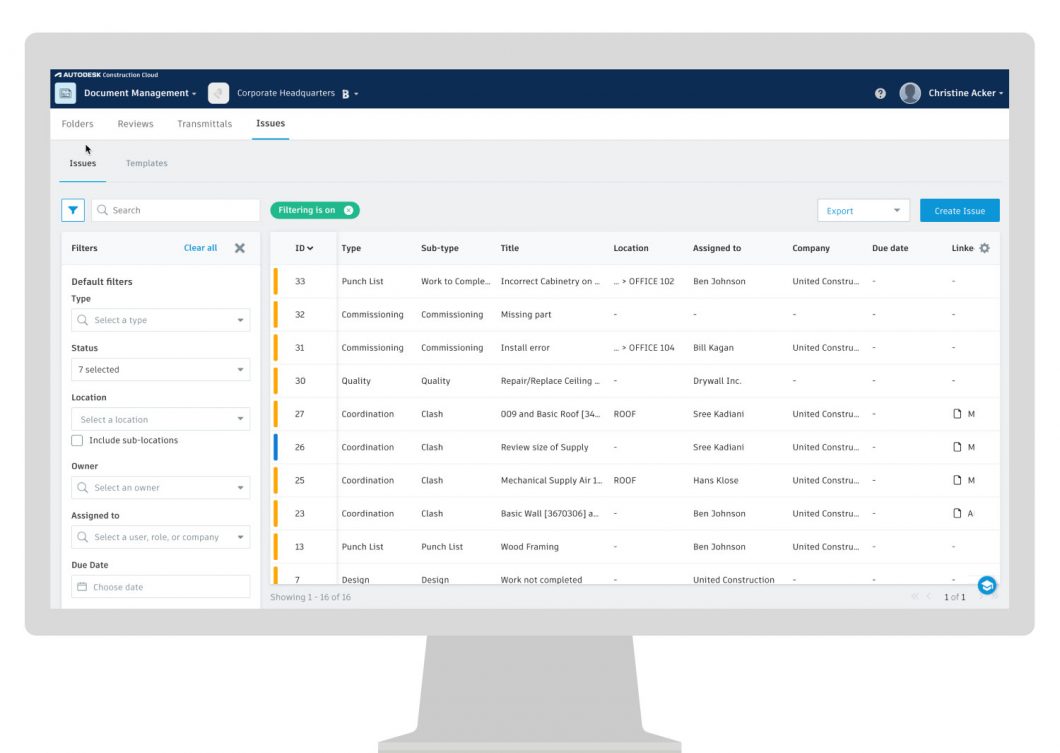Click the Choose date input field

[x=160, y=587]
